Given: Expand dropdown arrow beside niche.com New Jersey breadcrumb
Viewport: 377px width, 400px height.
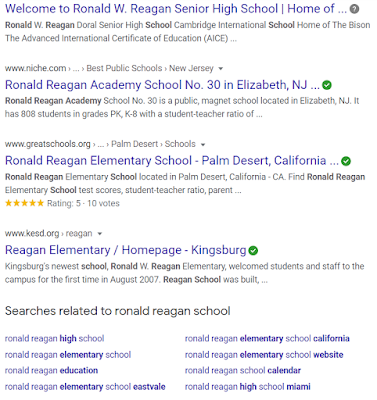Looking at the screenshot, I should click(x=220, y=69).
